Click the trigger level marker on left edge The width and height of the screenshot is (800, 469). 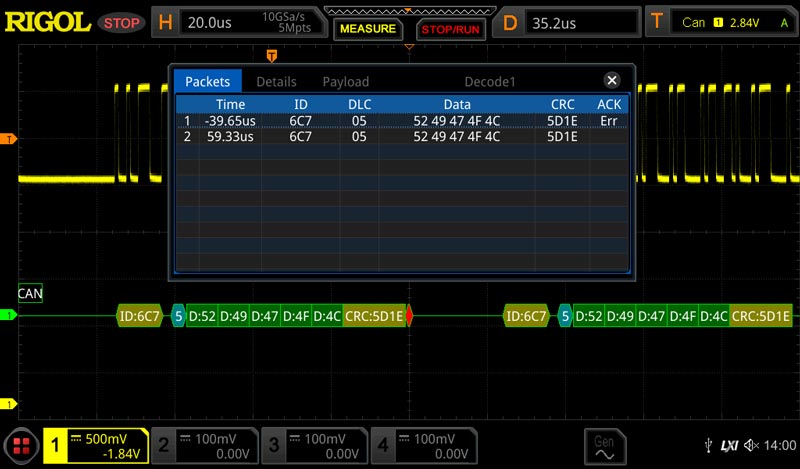coord(11,138)
